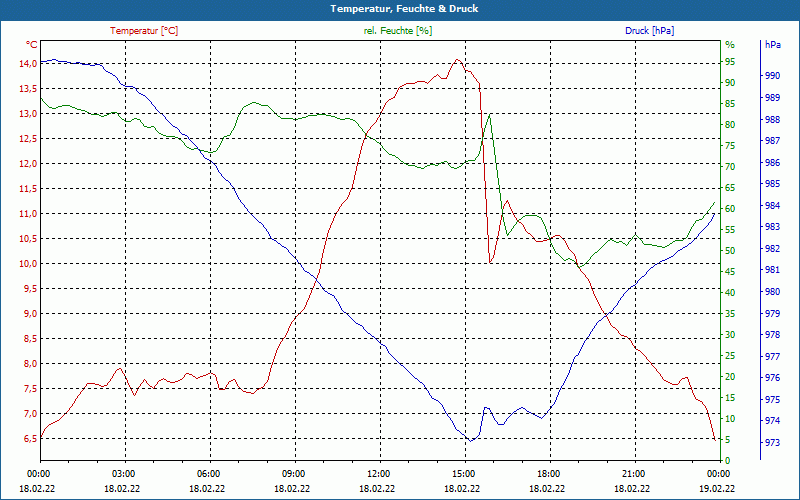The image size is (800, 500).
Task: Click the 8,0 value on temperature axis
Action: [x=30, y=364]
